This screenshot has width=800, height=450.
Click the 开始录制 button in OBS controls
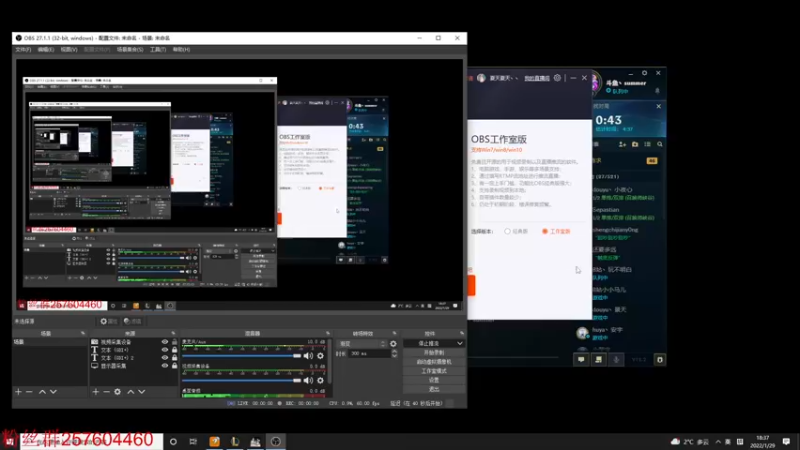tap(434, 353)
